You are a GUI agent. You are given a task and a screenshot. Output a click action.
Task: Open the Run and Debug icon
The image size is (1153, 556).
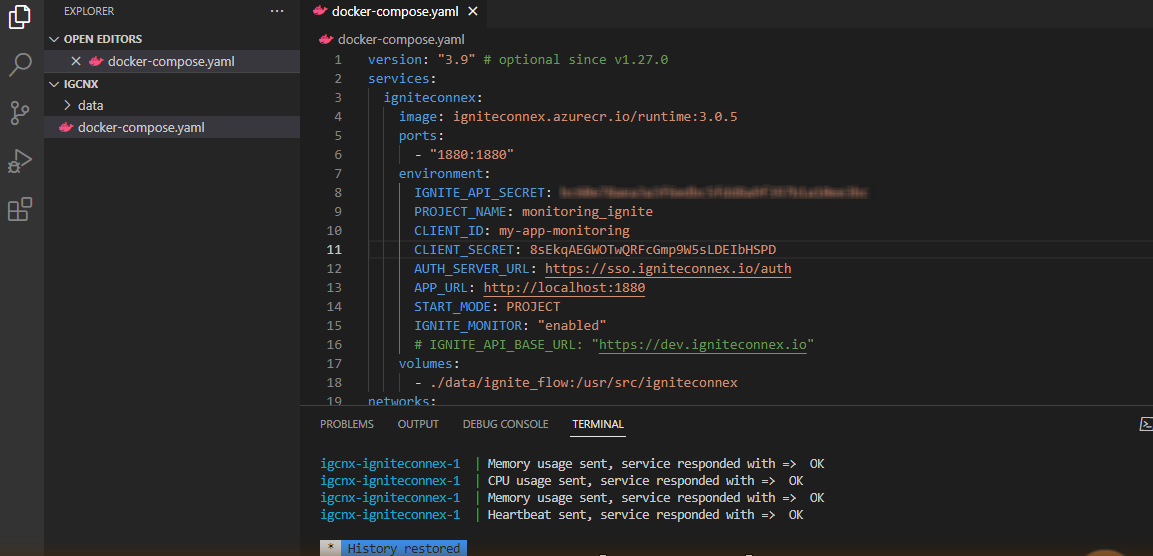pos(20,161)
